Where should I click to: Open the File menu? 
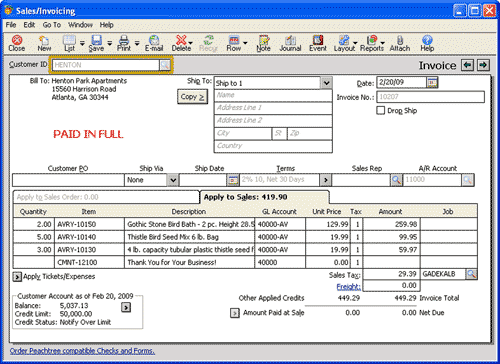(11, 25)
